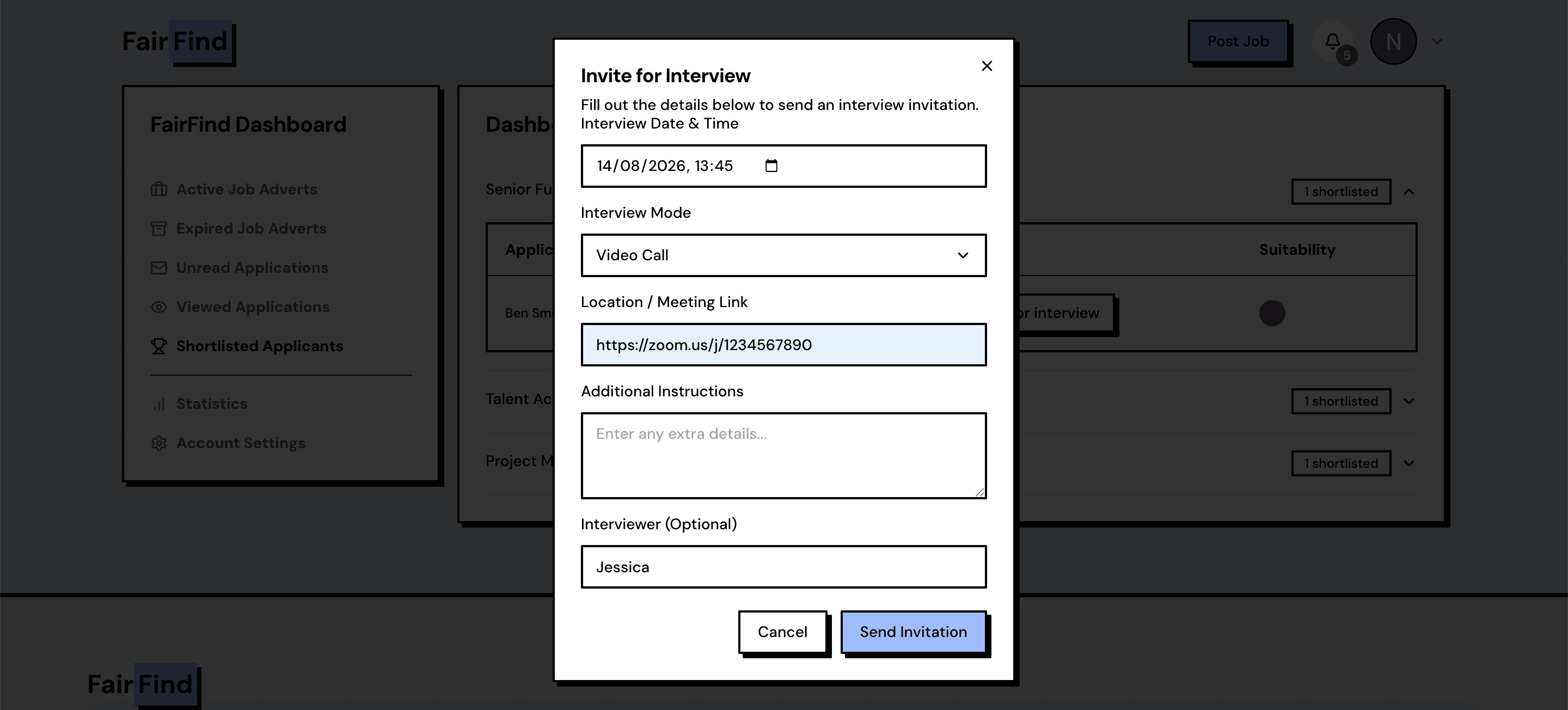Click the suitability indicator dot for Ben
Image resolution: width=1568 pixels, height=710 pixels.
(x=1272, y=313)
